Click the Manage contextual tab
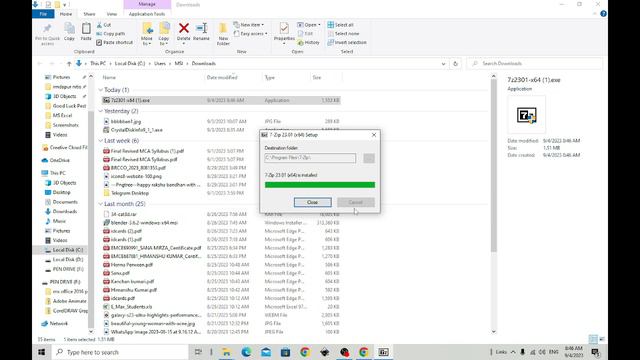640x360 pixels. (x=147, y=4)
